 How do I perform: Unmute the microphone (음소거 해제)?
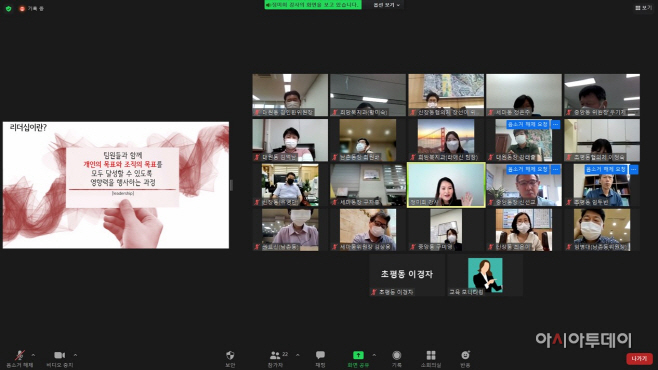pos(19,359)
